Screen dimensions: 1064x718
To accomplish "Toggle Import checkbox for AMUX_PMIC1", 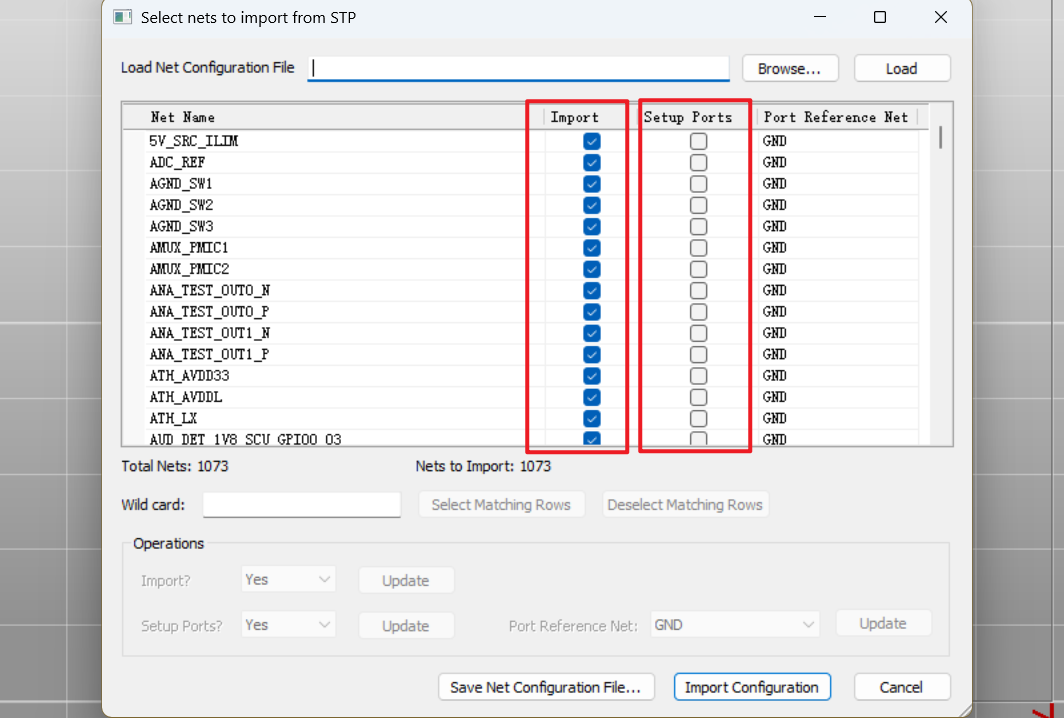I will pyautogui.click(x=592, y=248).
